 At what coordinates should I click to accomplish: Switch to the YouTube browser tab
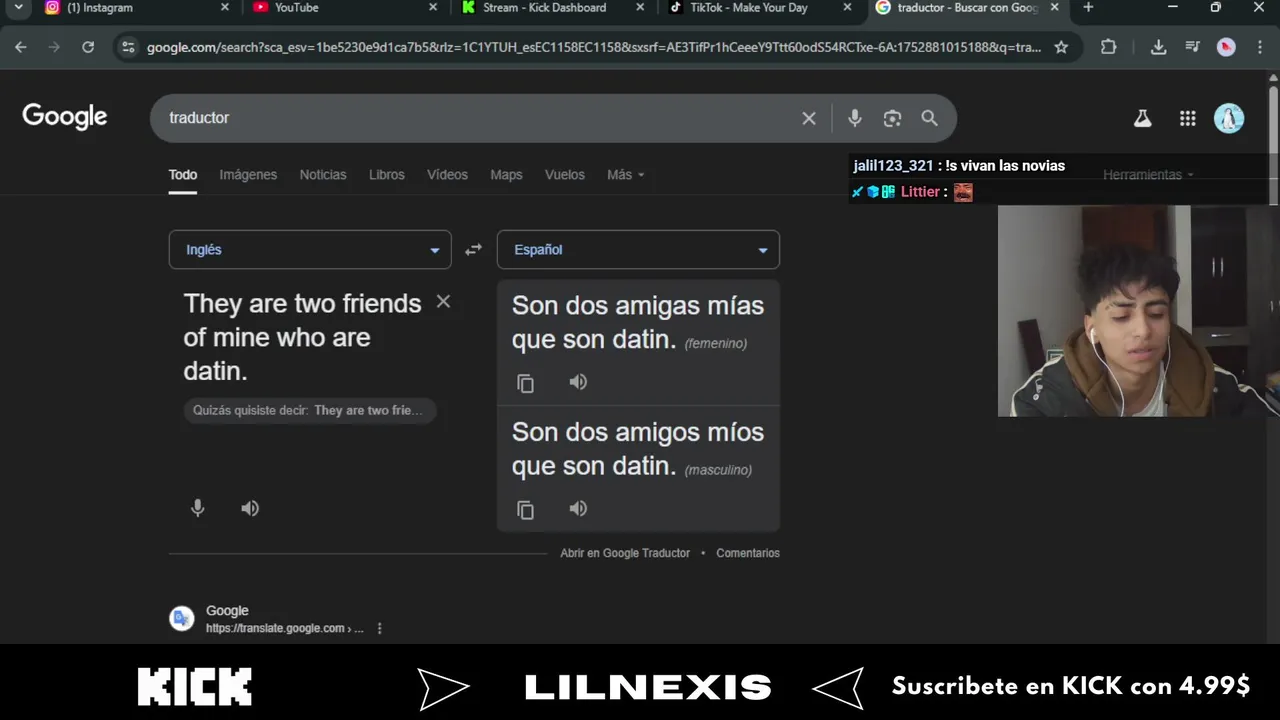345,8
